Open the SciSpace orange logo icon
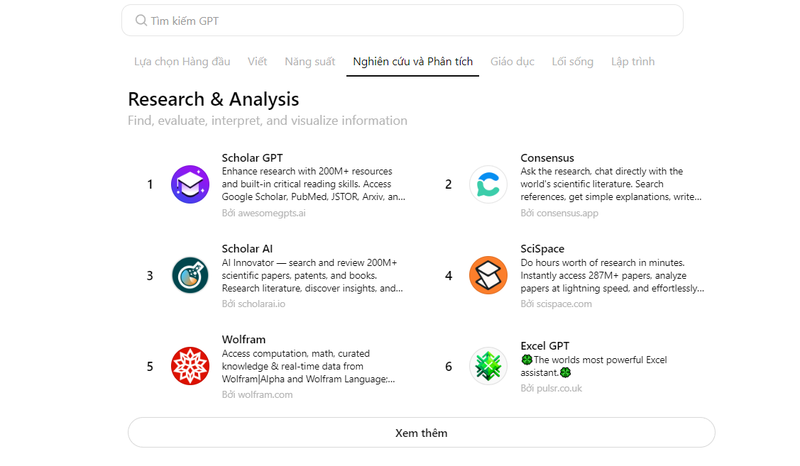 [x=488, y=275]
